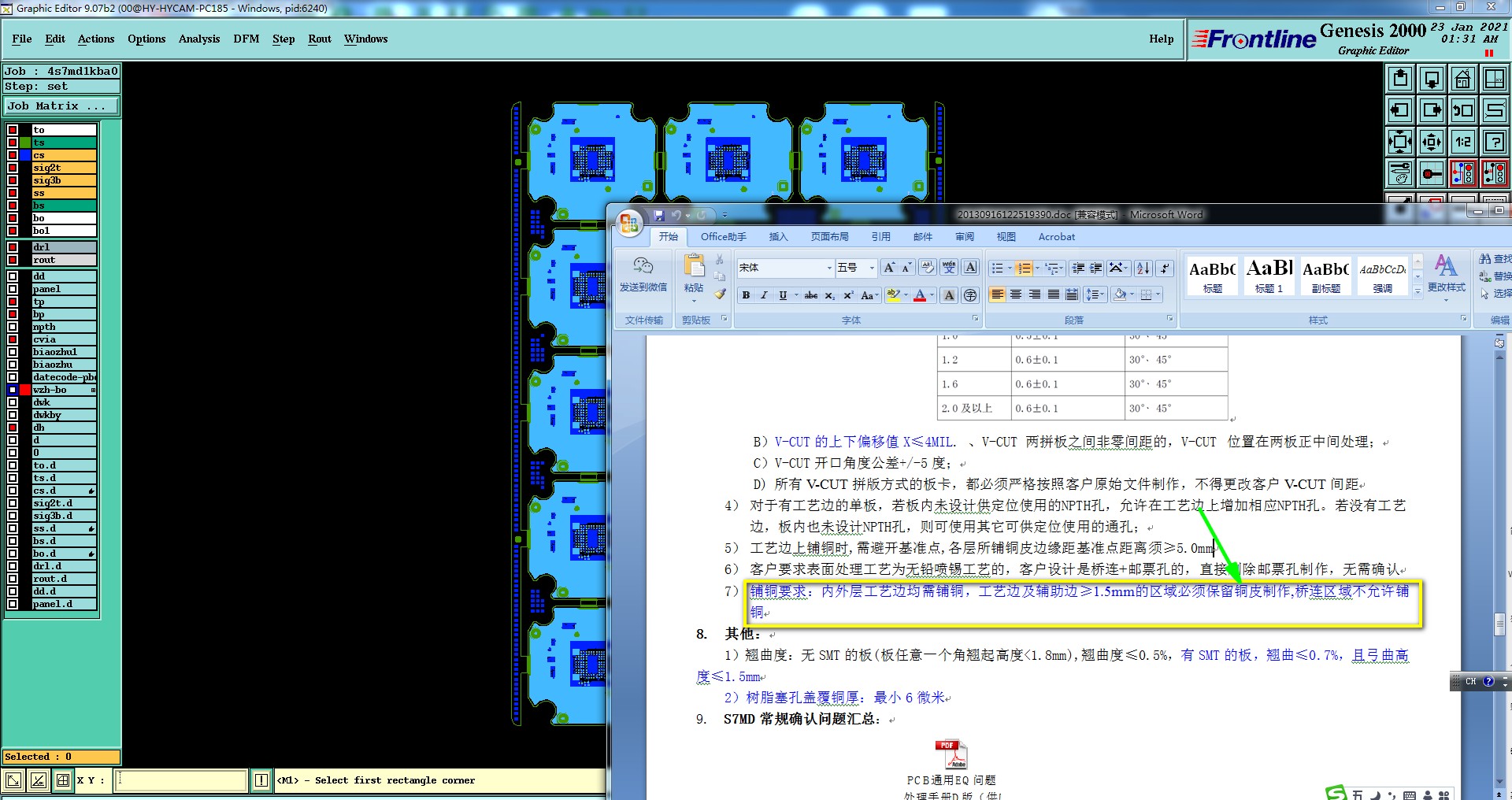Click the XY split window icon

pos(1495,79)
